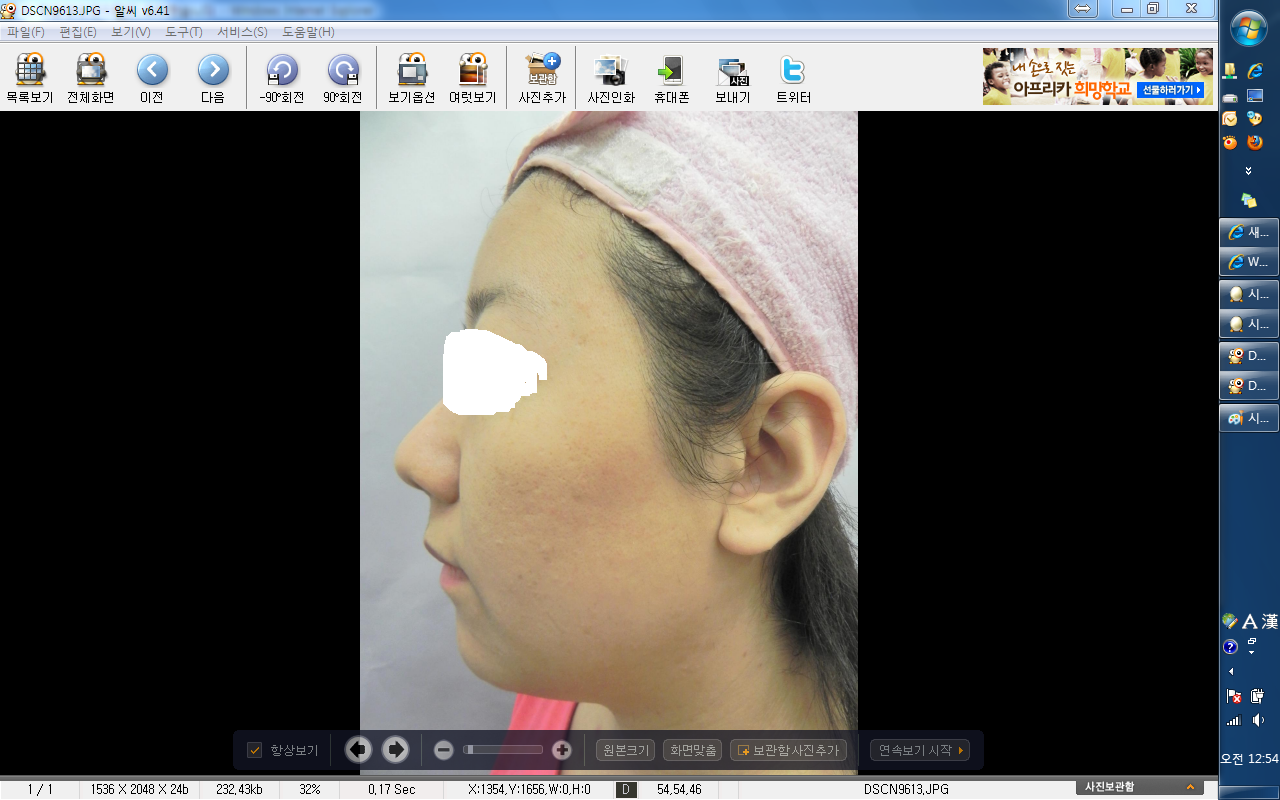1280x800 pixels.
Task: Expand the quick launch overflow chevron
Action: 1248,171
